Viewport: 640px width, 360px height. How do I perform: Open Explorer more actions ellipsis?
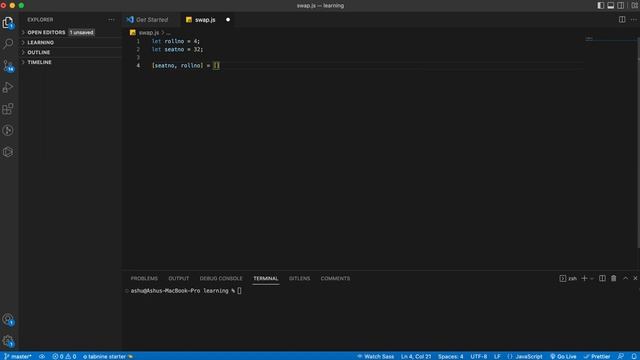click(x=111, y=20)
